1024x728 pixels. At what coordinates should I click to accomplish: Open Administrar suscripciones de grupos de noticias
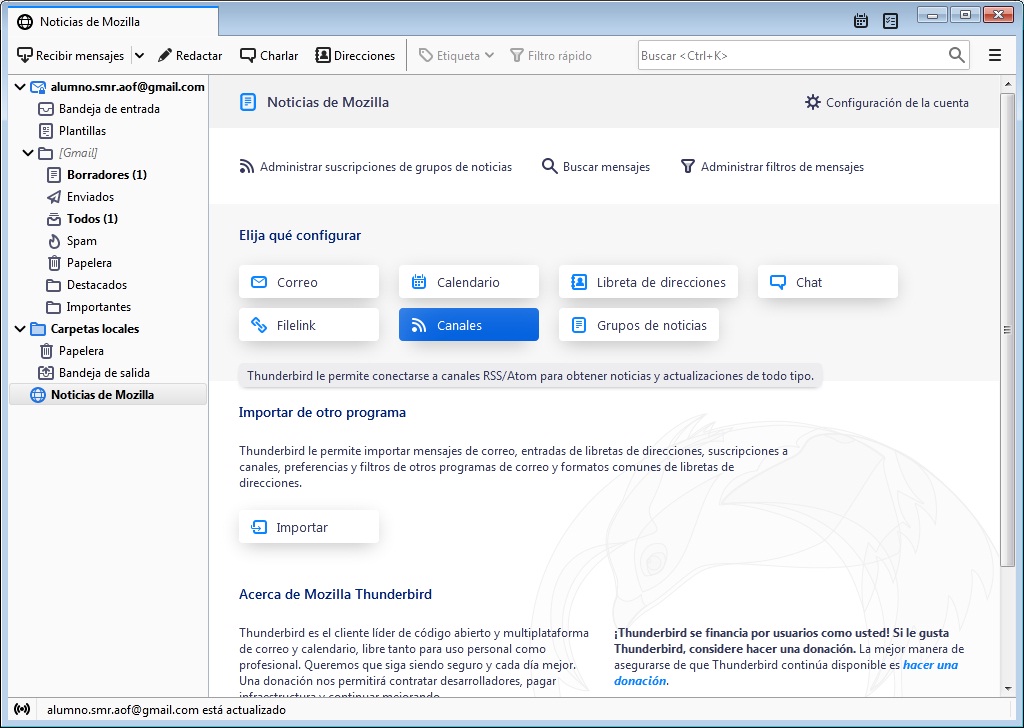click(376, 166)
